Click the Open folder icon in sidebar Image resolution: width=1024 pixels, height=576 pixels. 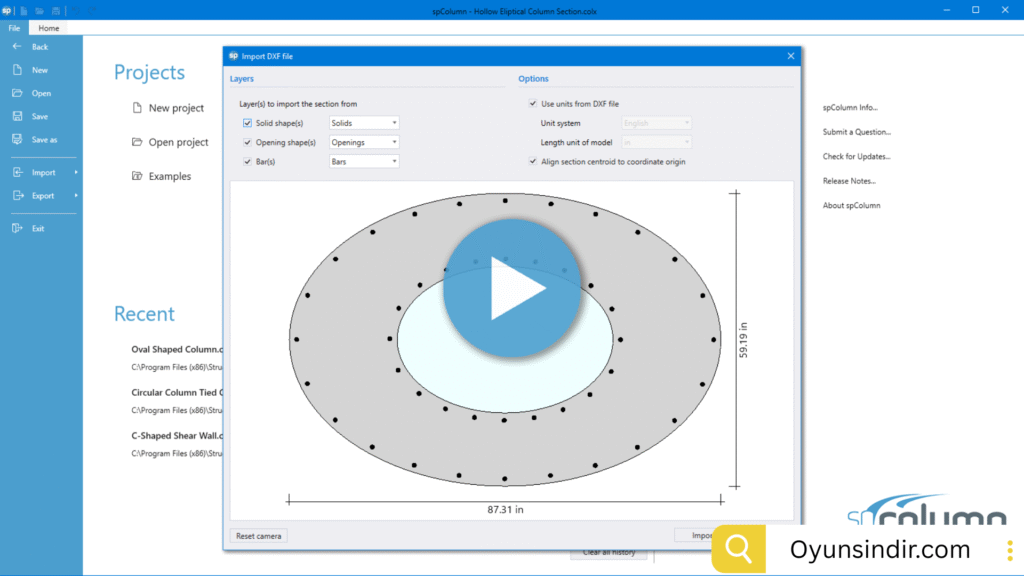pos(17,93)
